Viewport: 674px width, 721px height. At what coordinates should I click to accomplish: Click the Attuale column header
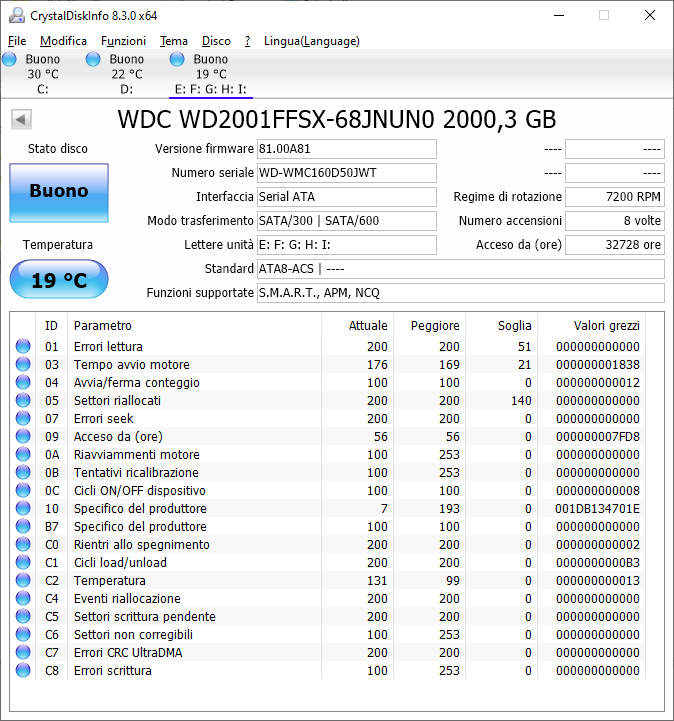tap(358, 326)
